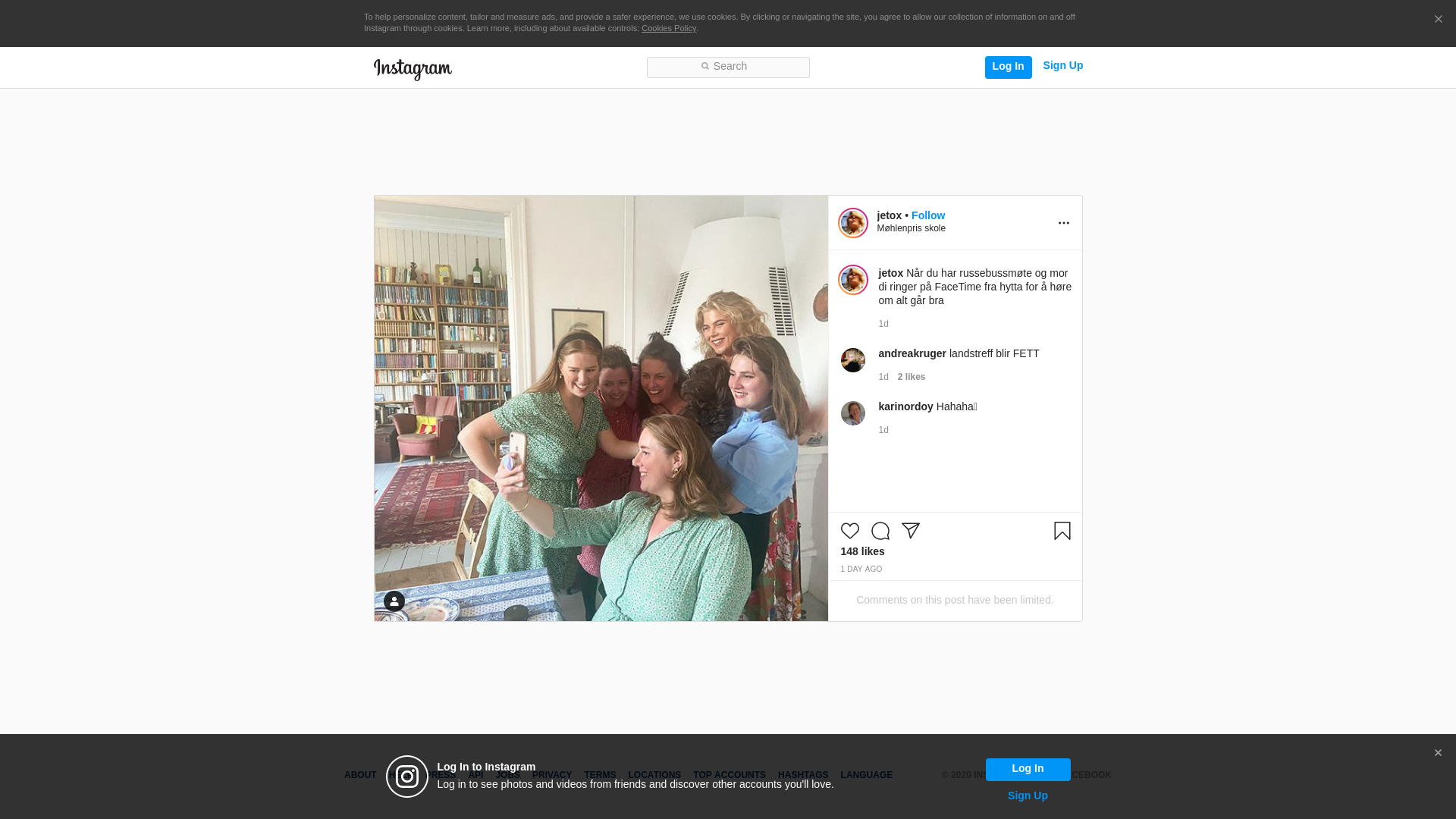The width and height of the screenshot is (1456, 819).
Task: Click the 1 DAY AGO timestamp
Action: point(861,570)
